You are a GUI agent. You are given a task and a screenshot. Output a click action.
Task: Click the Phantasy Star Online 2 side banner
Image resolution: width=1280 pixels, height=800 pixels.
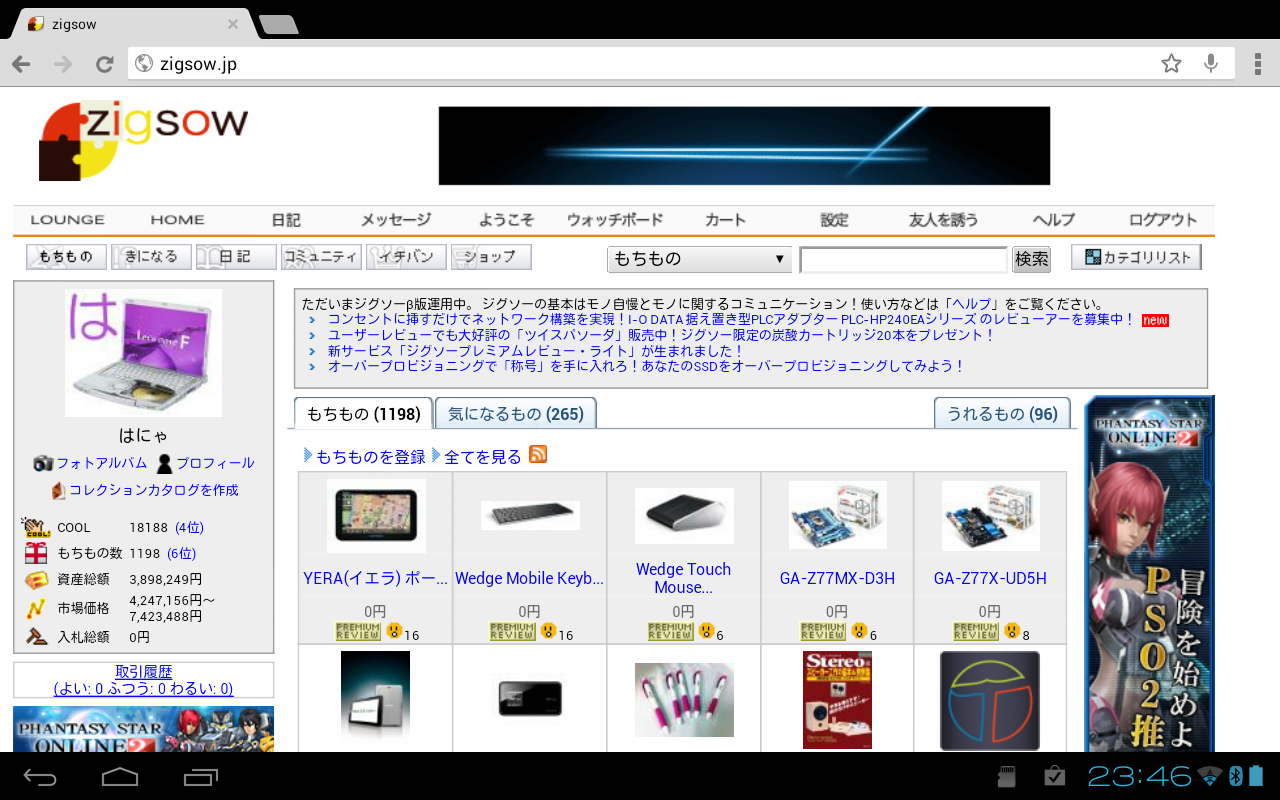(1149, 574)
